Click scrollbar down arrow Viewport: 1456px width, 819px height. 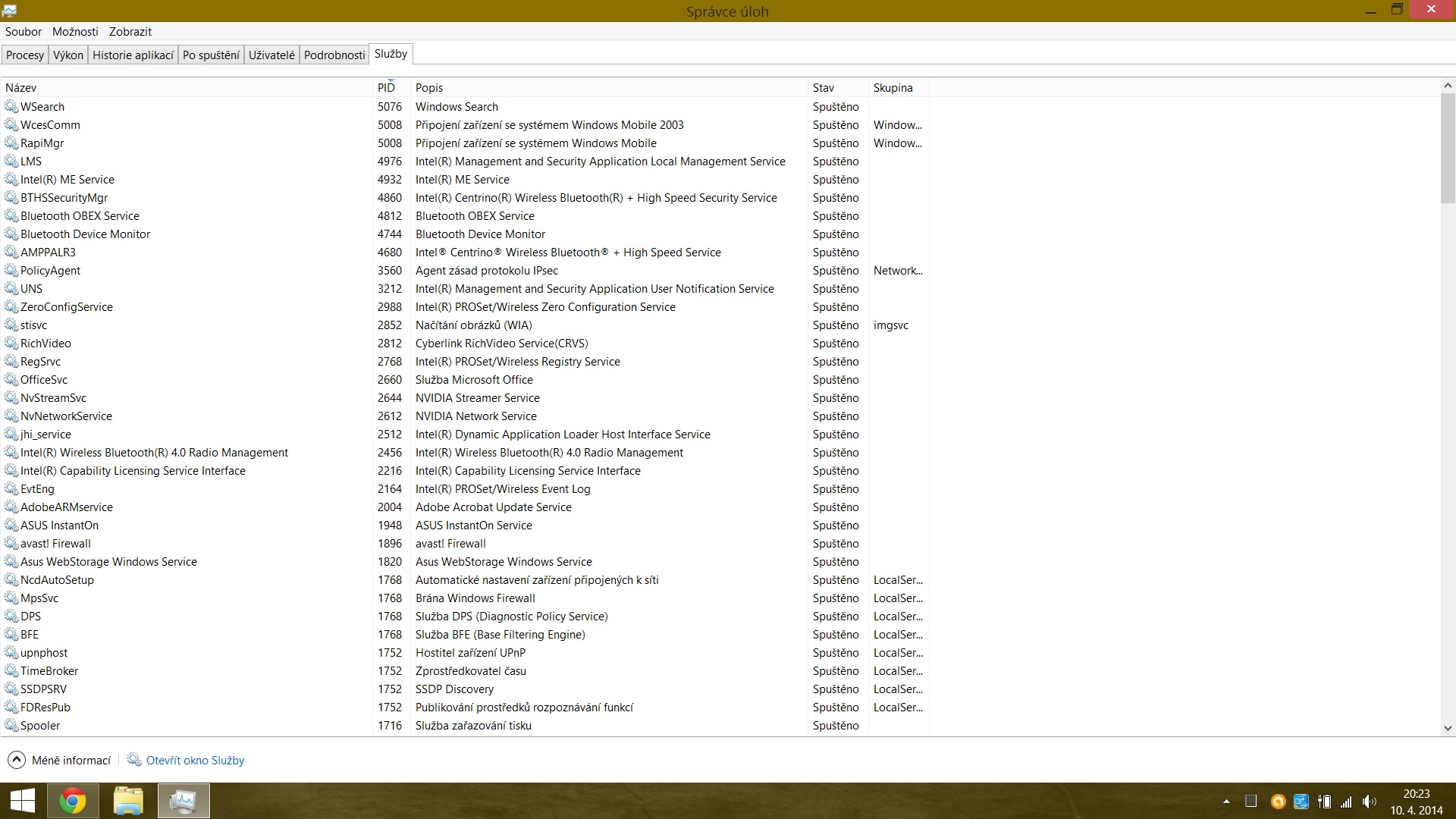point(1448,728)
